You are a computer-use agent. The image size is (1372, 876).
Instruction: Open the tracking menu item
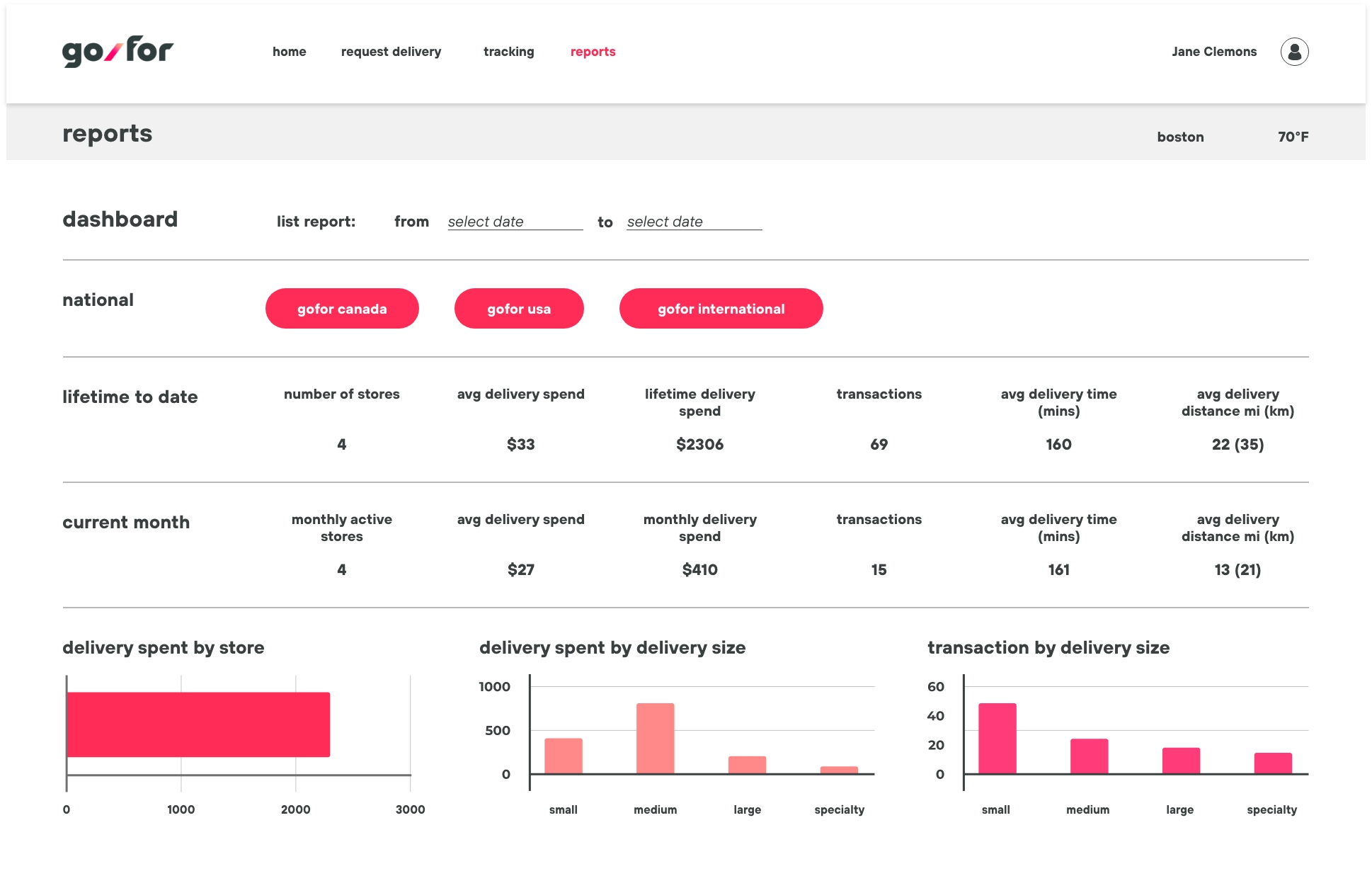[x=508, y=52]
